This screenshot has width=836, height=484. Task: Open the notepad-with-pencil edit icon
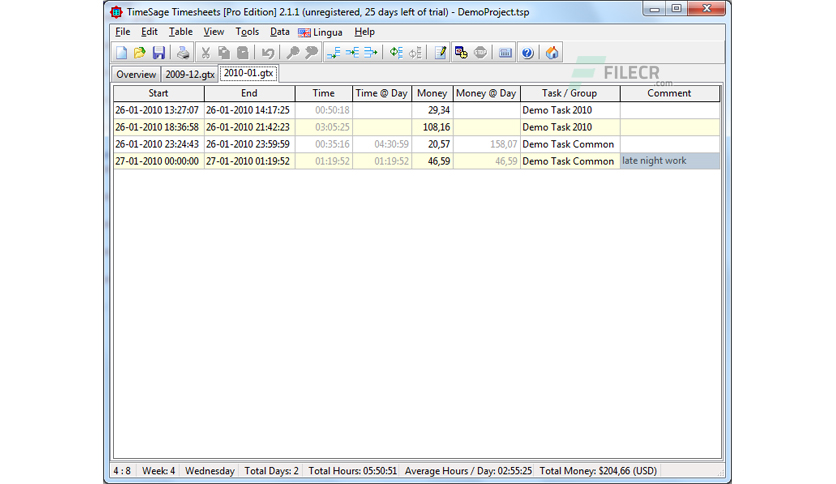coord(440,52)
